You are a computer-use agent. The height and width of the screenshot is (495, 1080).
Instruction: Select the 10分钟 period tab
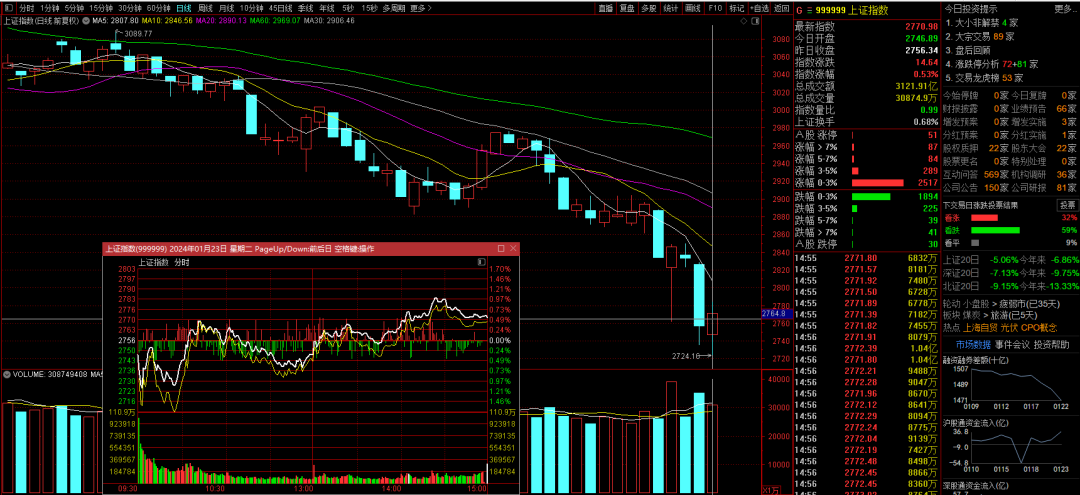[252, 8]
